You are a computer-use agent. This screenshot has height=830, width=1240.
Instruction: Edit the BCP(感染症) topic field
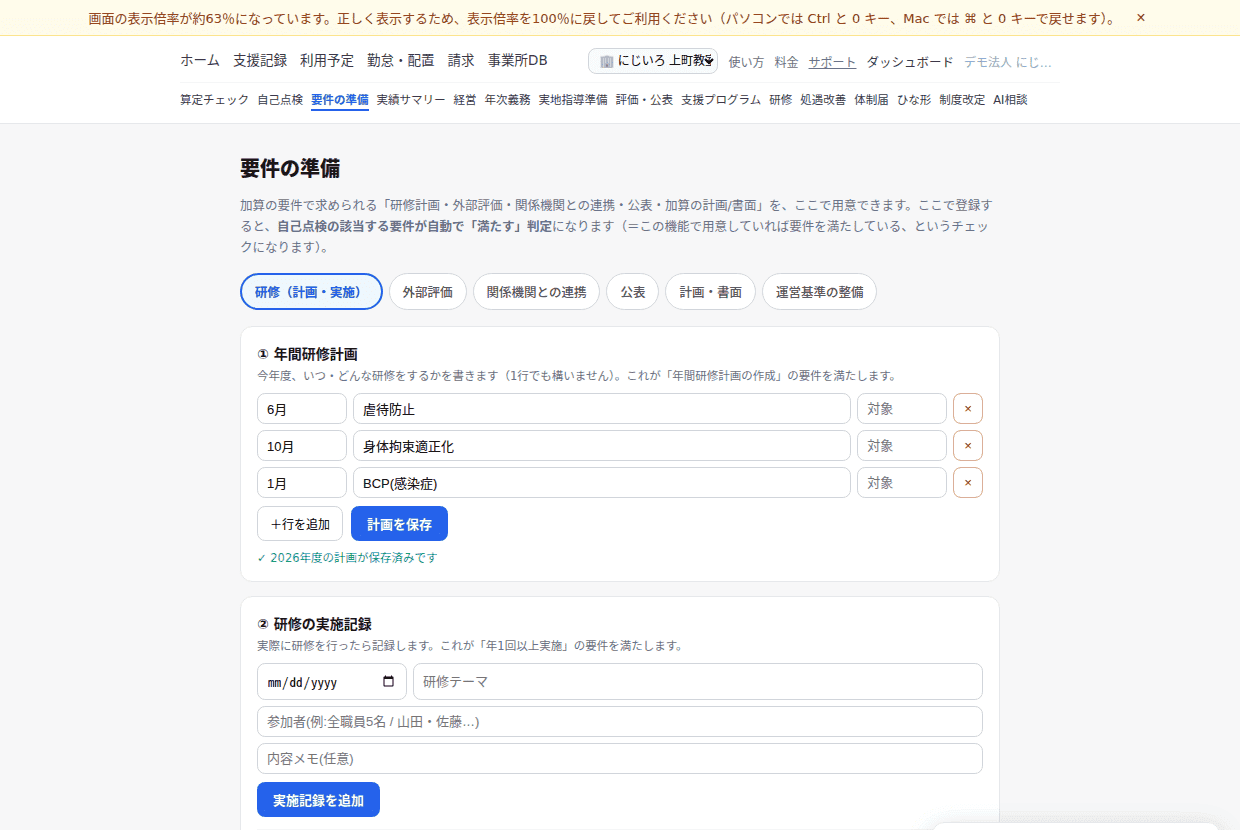[x=602, y=482]
